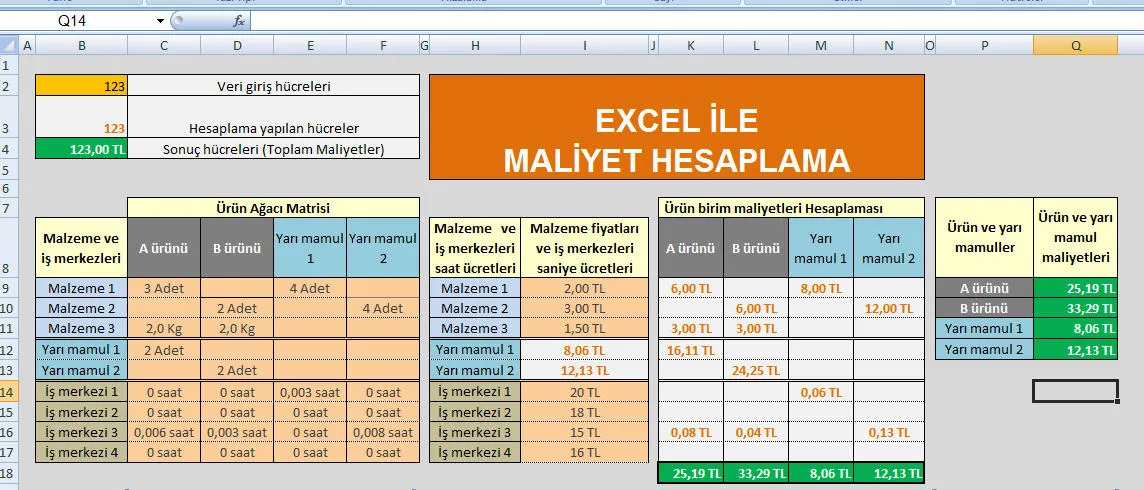Click the Ürün birim maliyetleri Hesaplaması header
The image size is (1144, 490).
pyautogui.click(x=790, y=207)
